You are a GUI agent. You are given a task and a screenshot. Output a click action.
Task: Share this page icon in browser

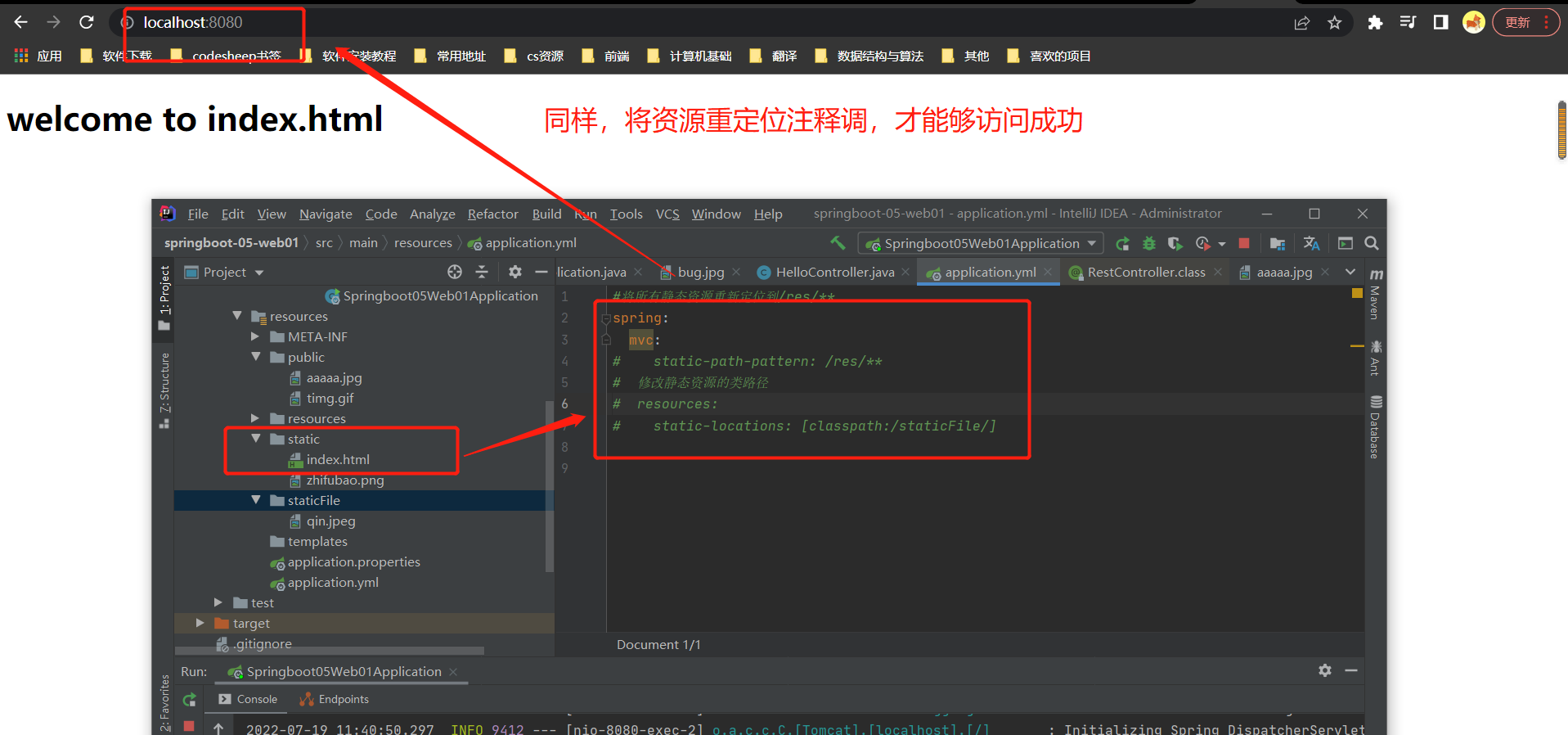(1301, 23)
